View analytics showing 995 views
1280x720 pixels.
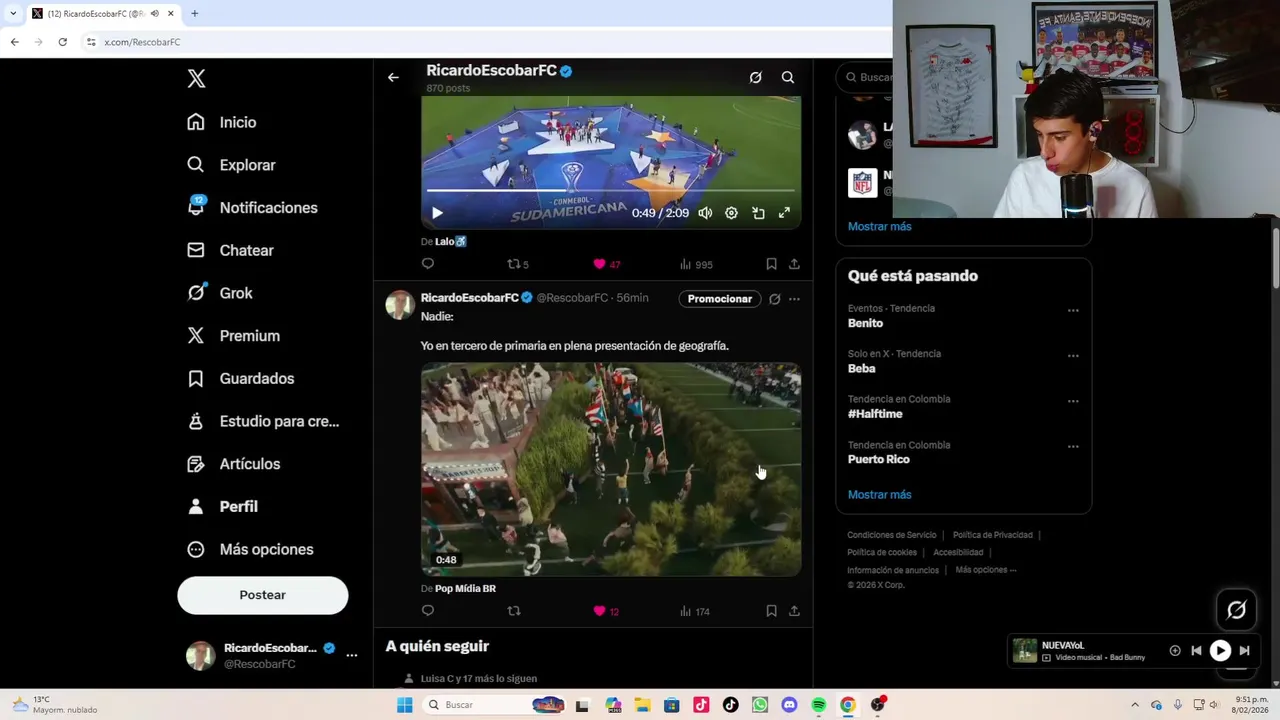point(696,264)
